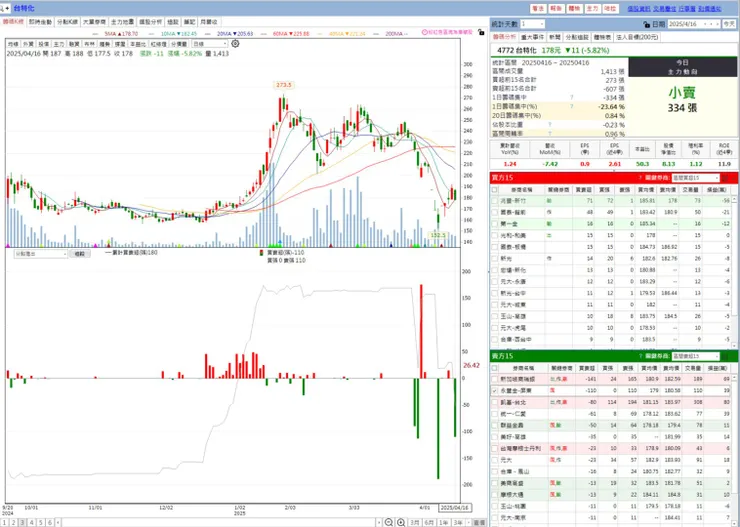This screenshot has height=527, width=740.
Task: Open the 法人目標(200元) tab
Action: coord(638,37)
